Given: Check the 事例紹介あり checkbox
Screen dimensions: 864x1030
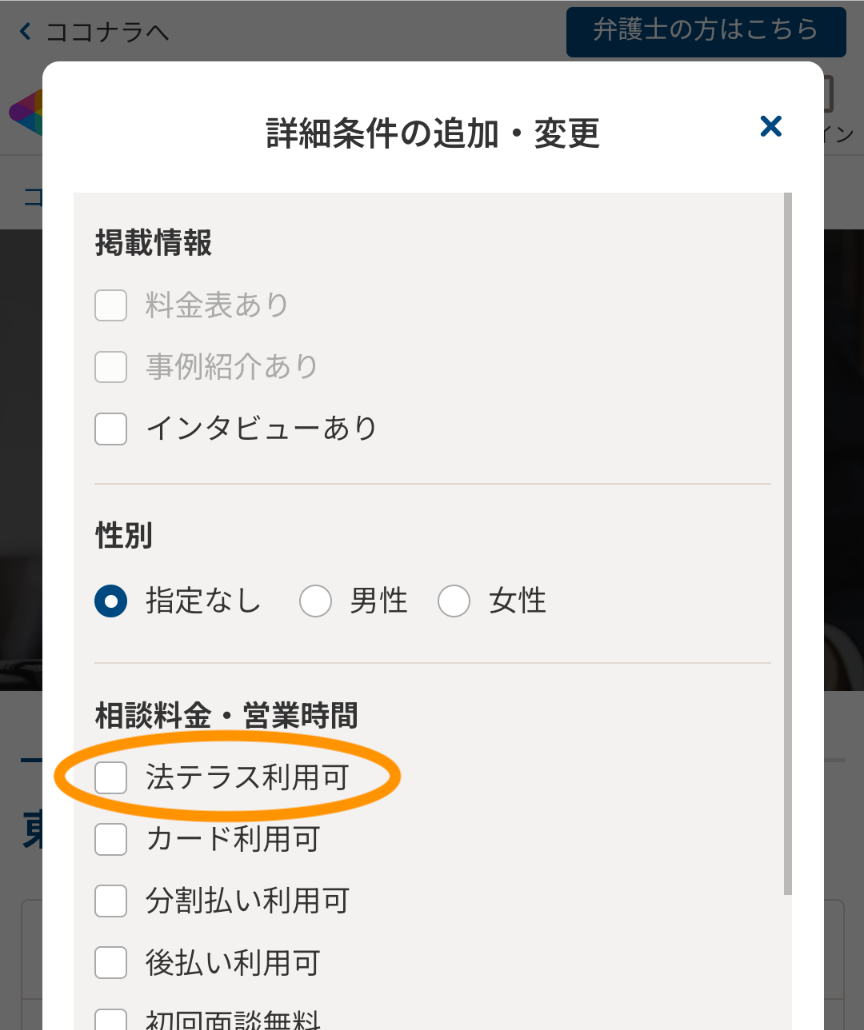Looking at the screenshot, I should pos(111,367).
